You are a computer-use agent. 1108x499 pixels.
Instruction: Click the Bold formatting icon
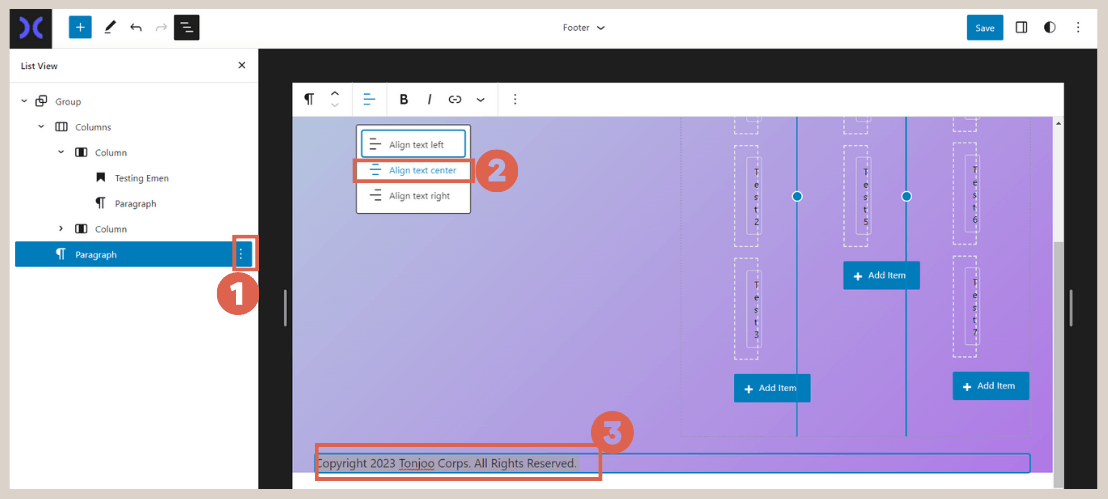pyautogui.click(x=404, y=99)
